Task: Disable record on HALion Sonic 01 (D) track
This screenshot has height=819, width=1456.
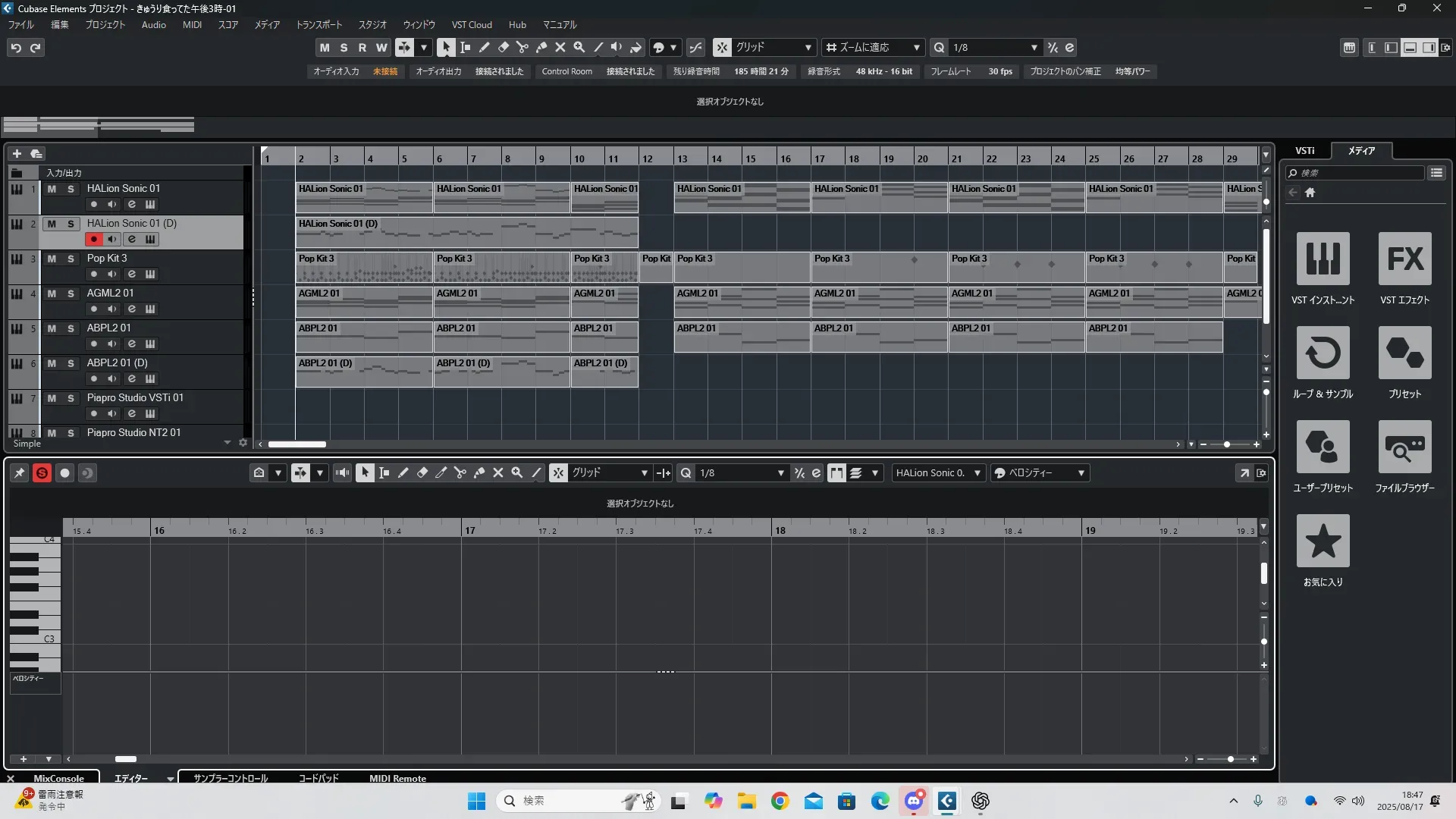Action: point(93,240)
